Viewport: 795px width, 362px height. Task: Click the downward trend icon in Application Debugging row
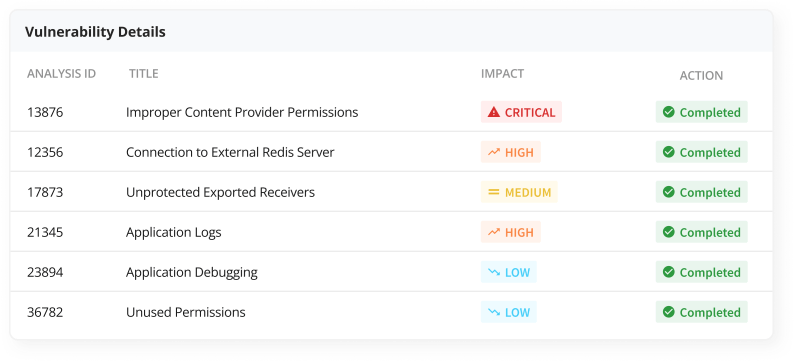pos(494,272)
